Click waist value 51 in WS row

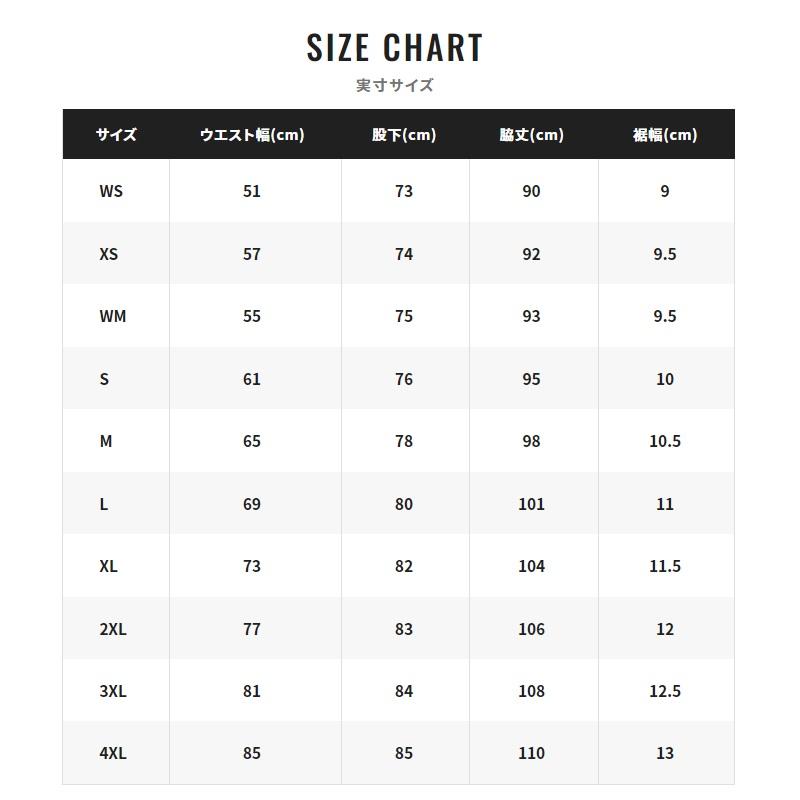pos(252,191)
